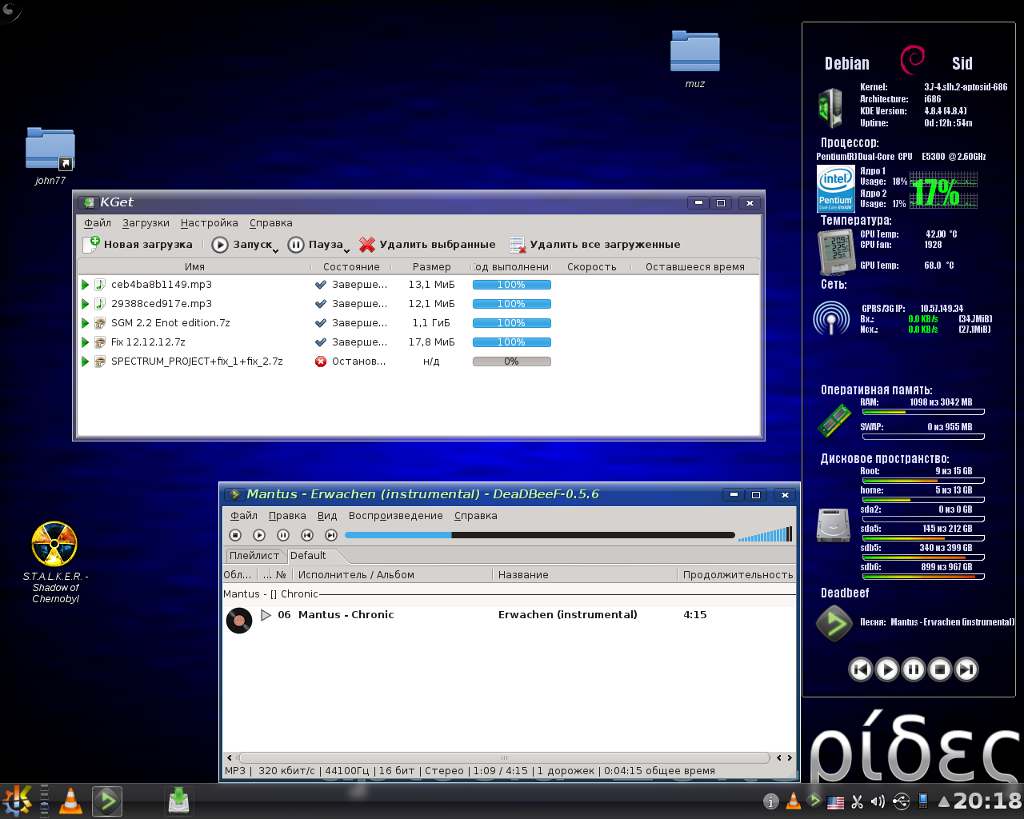Open the Вид menu in DeaDBeeF
Image resolution: width=1024 pixels, height=819 pixels.
click(327, 515)
